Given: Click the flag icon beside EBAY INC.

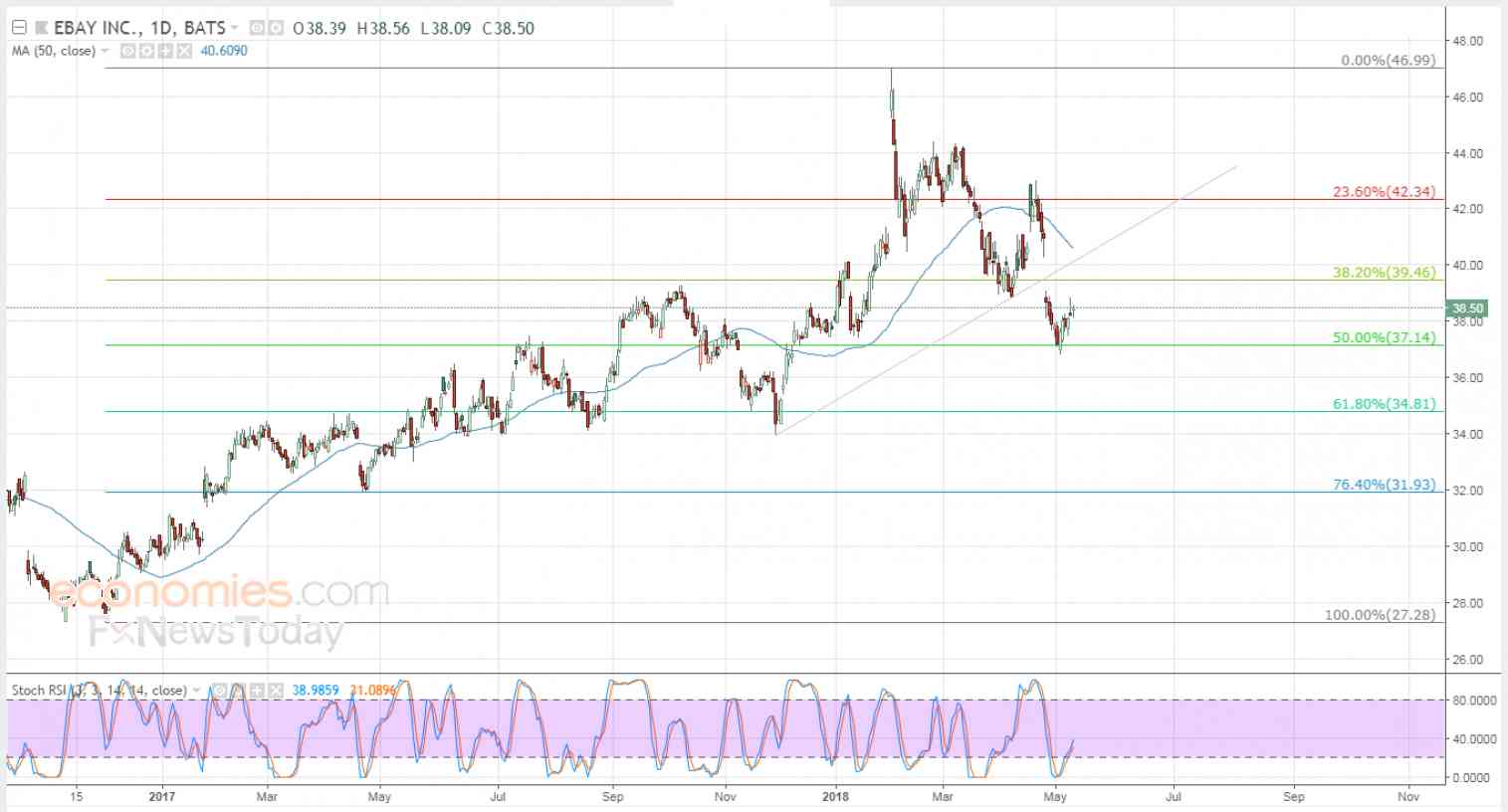Looking at the screenshot, I should (x=41, y=28).
